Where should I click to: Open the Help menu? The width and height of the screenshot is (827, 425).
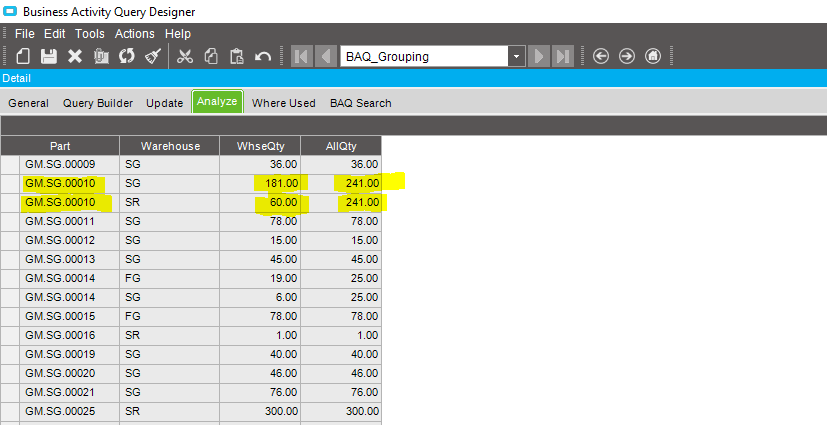click(178, 34)
